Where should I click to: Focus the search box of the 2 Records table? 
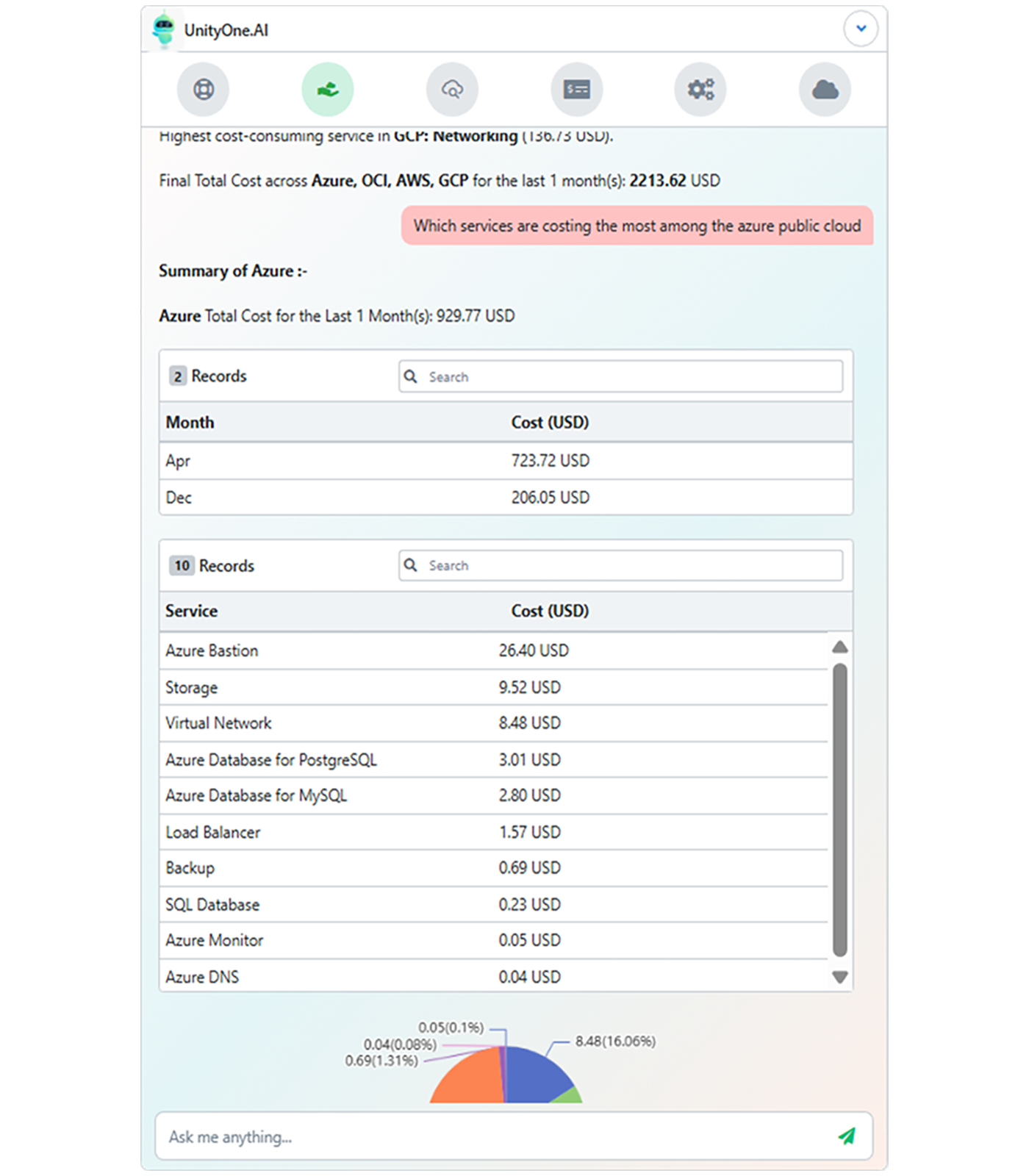621,376
